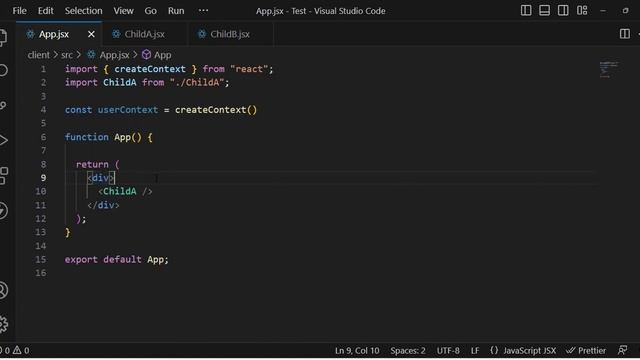Open the activity bar icon below Extensions
The width and height of the screenshot is (640, 360).
click(x=3, y=211)
